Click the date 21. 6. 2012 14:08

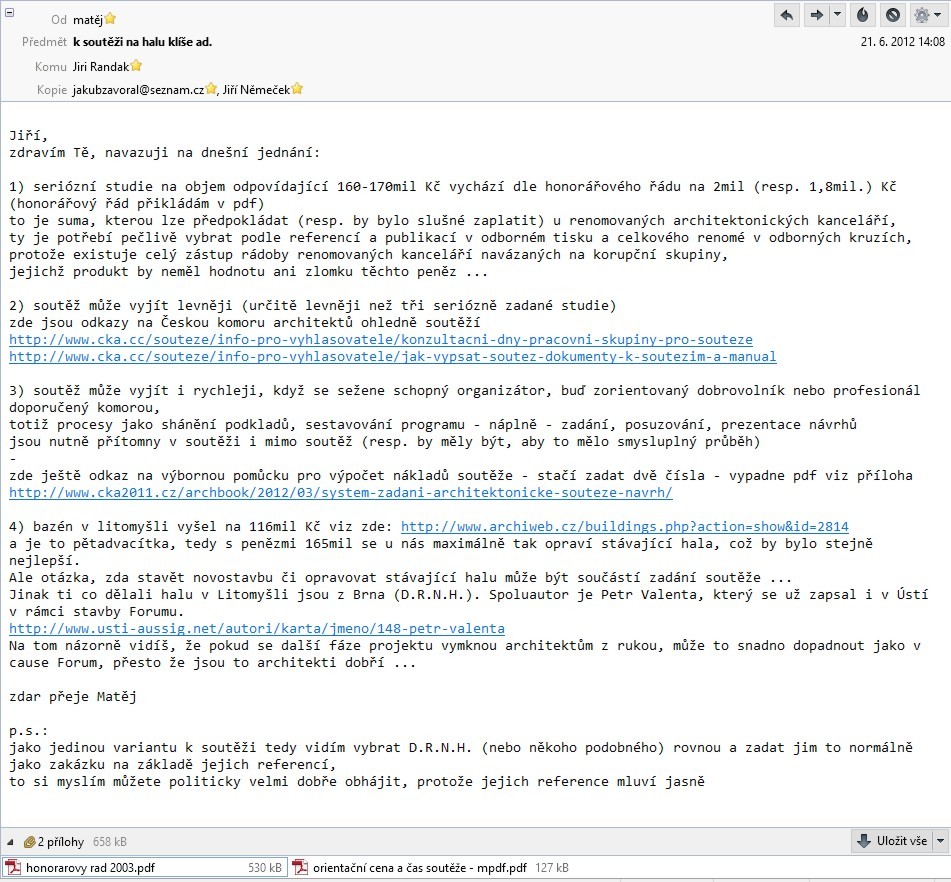[x=902, y=42]
